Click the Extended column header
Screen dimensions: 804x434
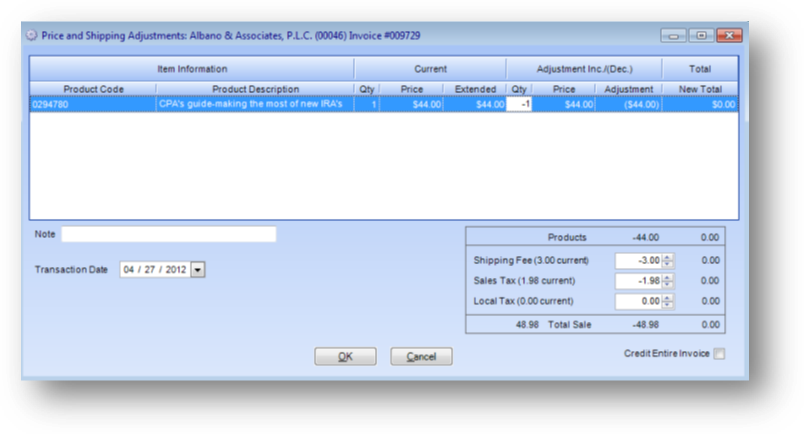point(475,89)
